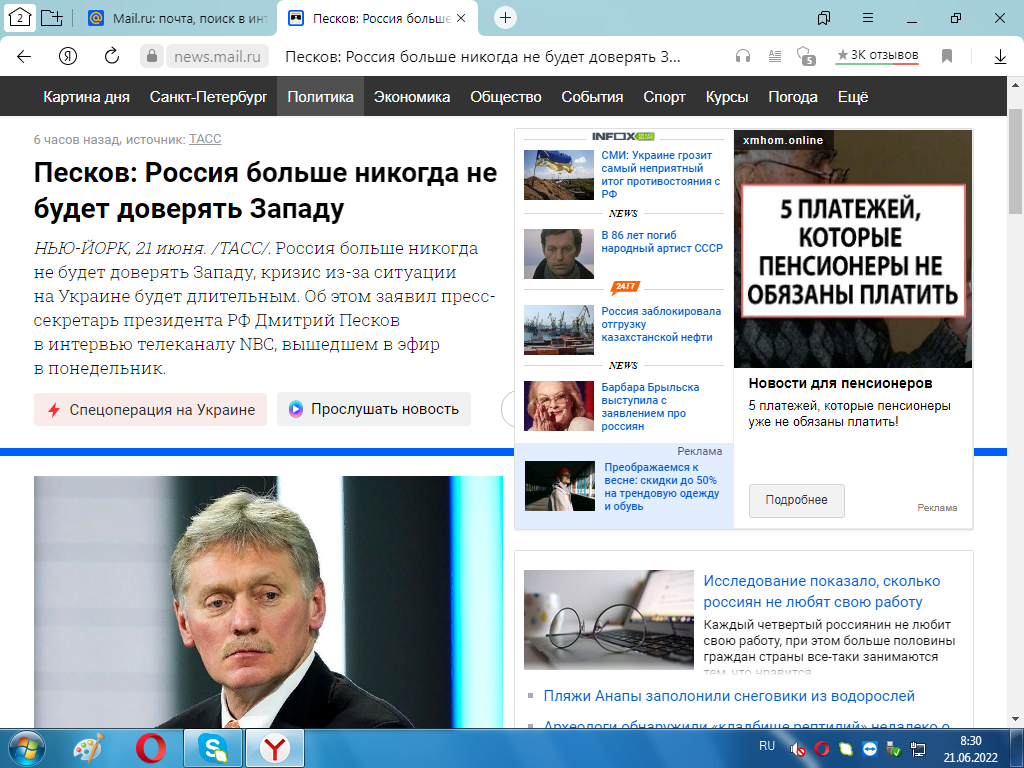Toggle mute via the volume tray icon
Viewport: 1024px width, 768px height.
pyautogui.click(x=797, y=750)
